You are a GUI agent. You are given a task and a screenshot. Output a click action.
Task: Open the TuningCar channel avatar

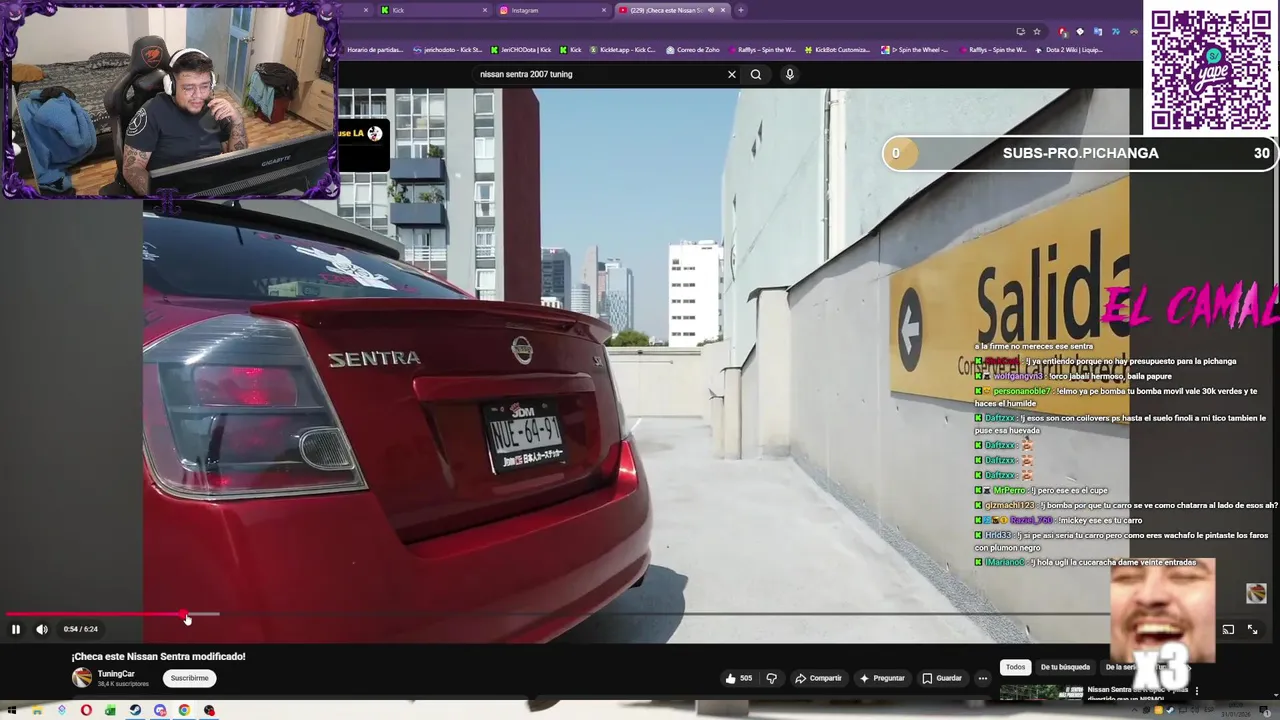(x=82, y=677)
